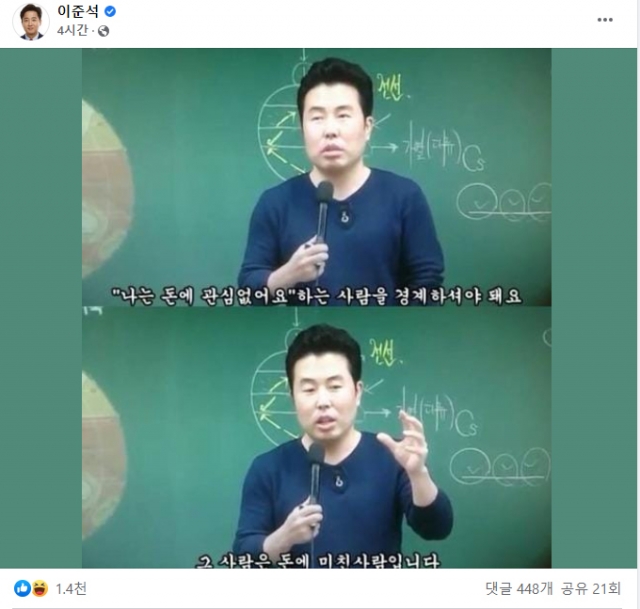Show the 댓글 448개 comments
This screenshot has height=609, width=640.
coord(519,588)
